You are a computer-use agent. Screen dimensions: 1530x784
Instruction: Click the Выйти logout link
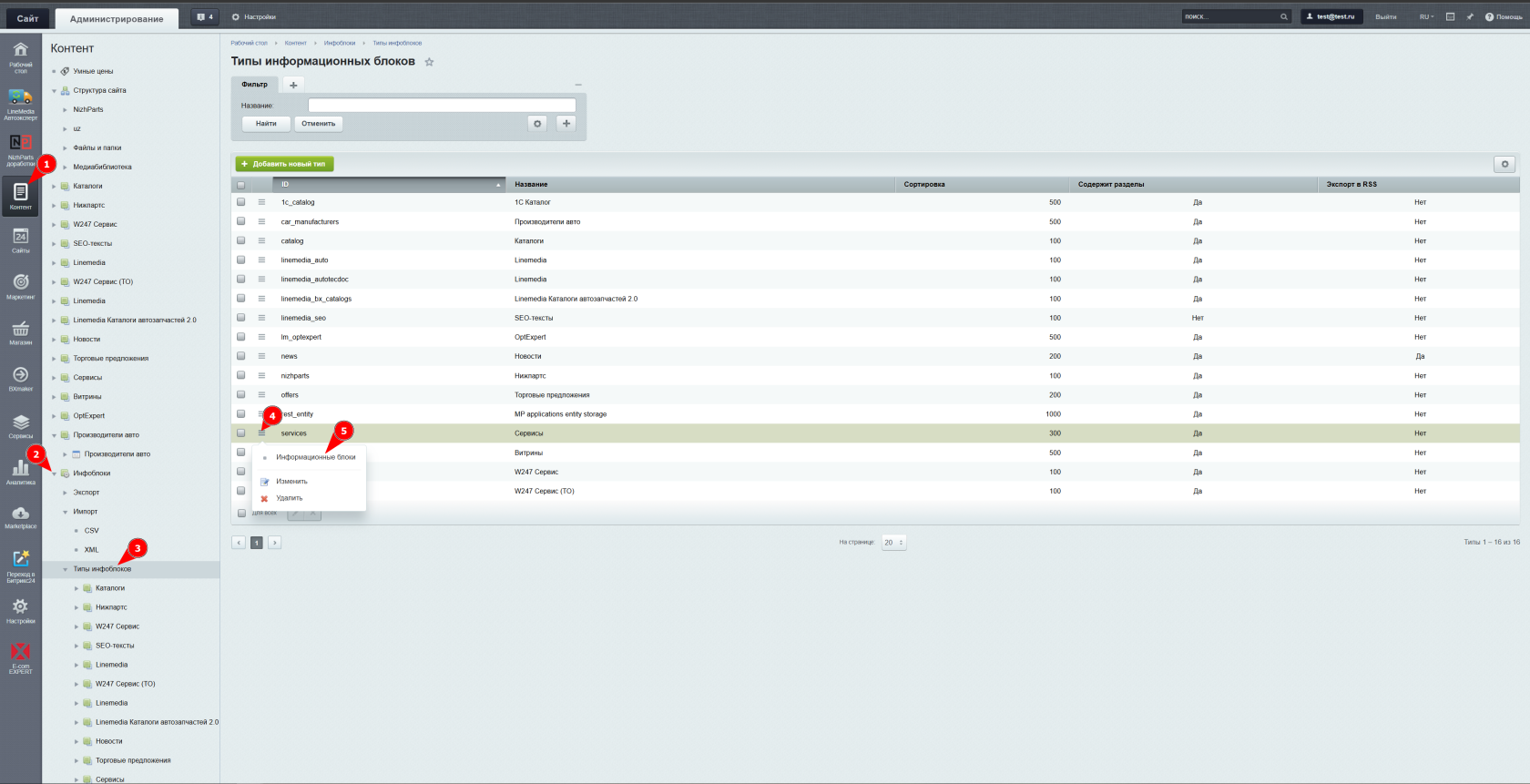point(1385,16)
